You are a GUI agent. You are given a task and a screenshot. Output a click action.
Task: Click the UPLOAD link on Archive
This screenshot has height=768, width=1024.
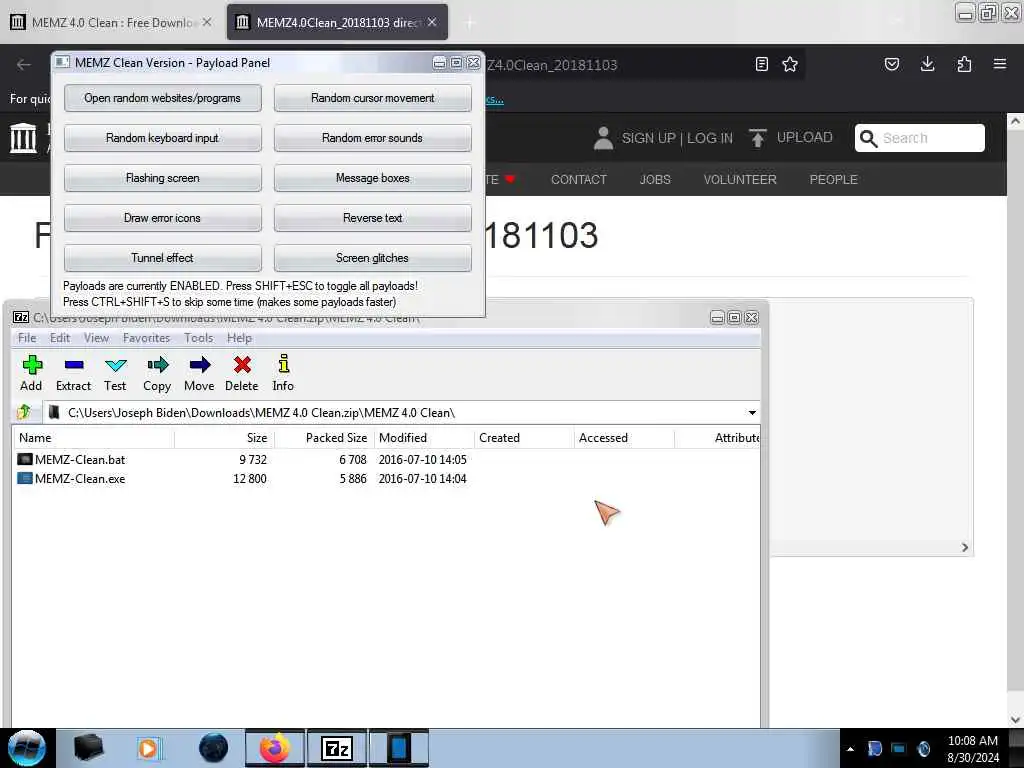point(805,137)
